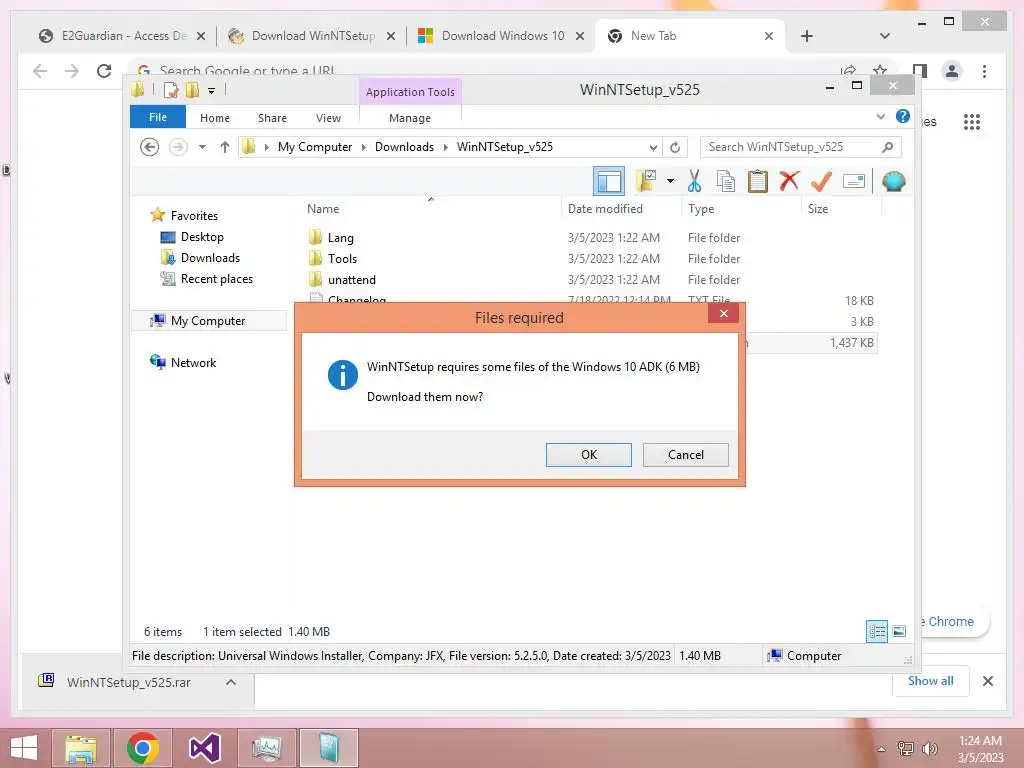Select the unattend folder
Image resolution: width=1024 pixels, height=768 pixels.
(x=351, y=280)
